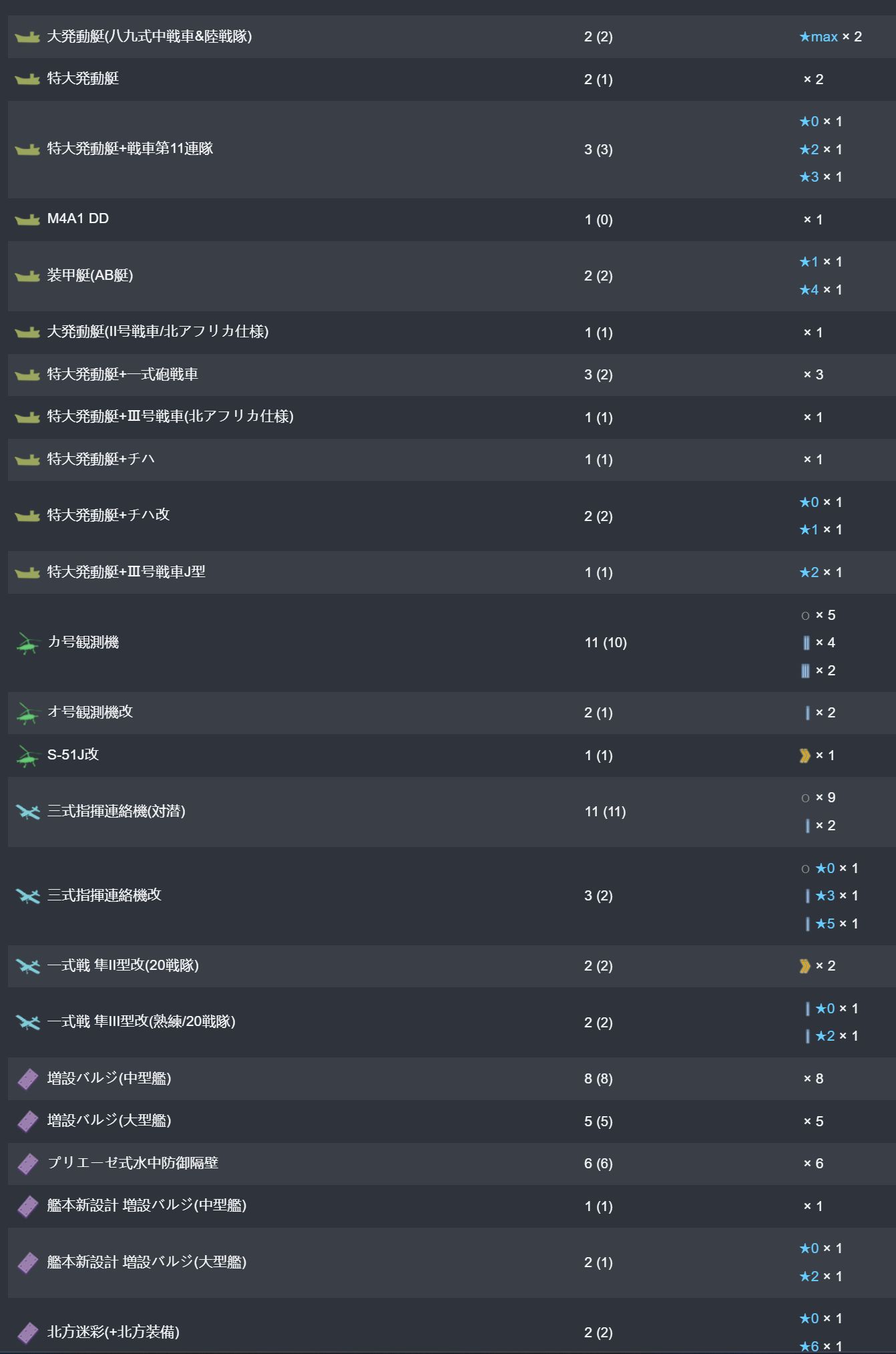Viewport: 896px width, 1354px height.
Task: Click the purple bulge icon beside 増設バルジ(中型艦)
Action: tap(27, 1079)
